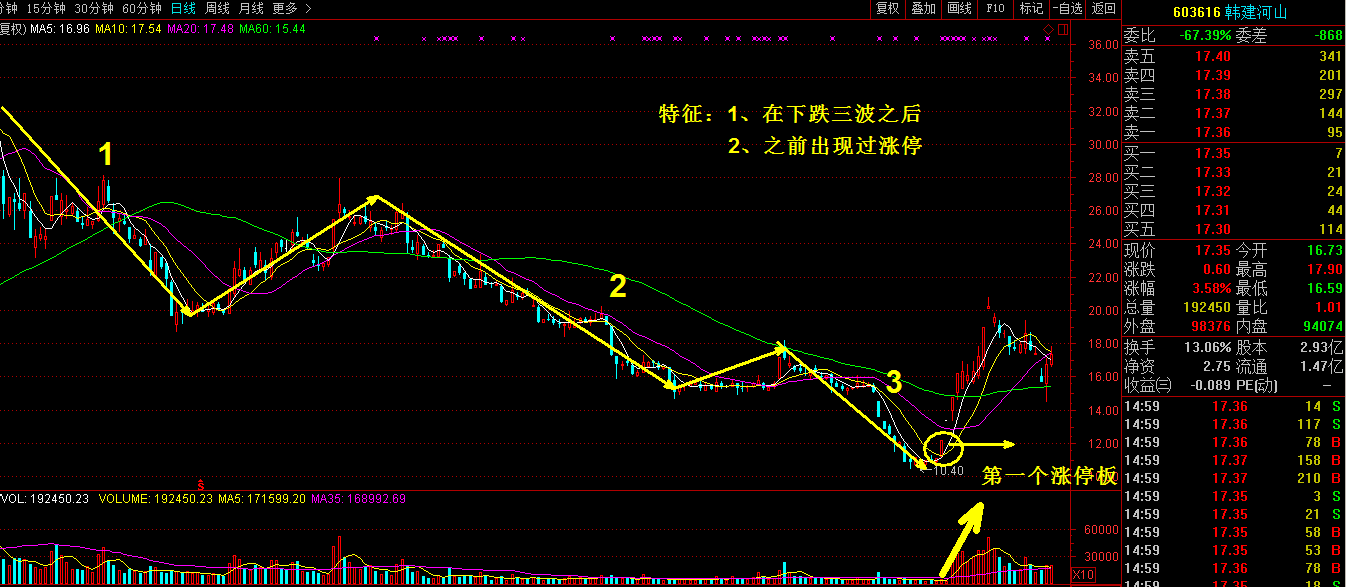Viewport: 1346px width, 587px height.
Task: Select the 60分钟 period tab
Action: pyautogui.click(x=142, y=8)
